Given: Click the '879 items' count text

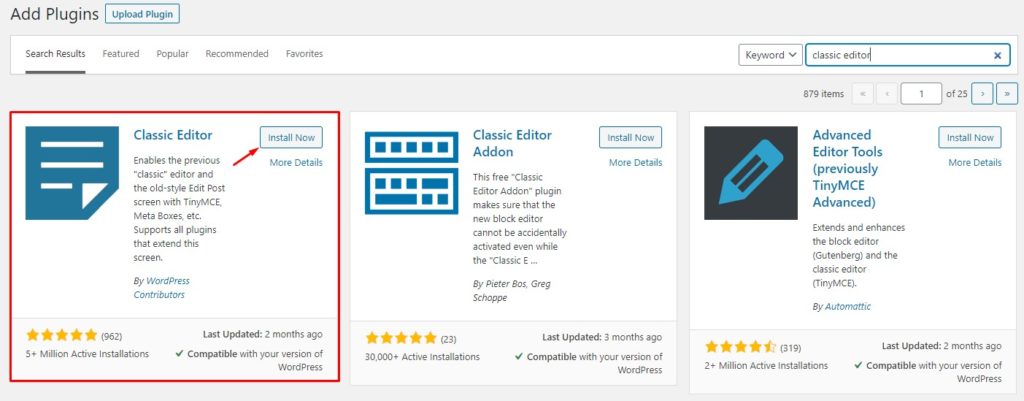Looking at the screenshot, I should (824, 94).
